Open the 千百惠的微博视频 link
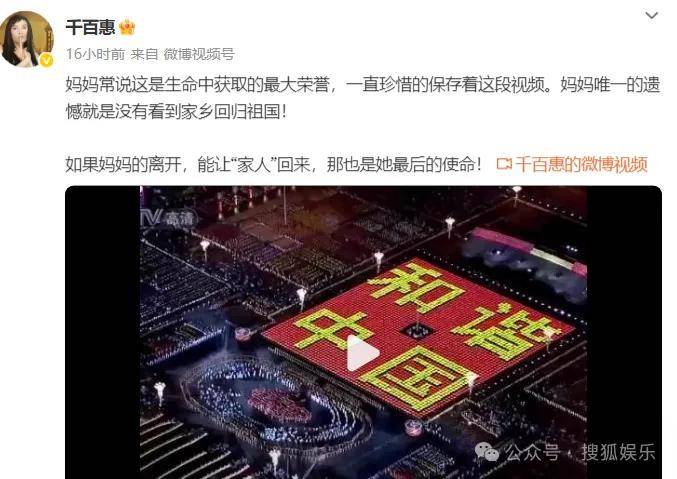This screenshot has width=677, height=479. coord(581,165)
